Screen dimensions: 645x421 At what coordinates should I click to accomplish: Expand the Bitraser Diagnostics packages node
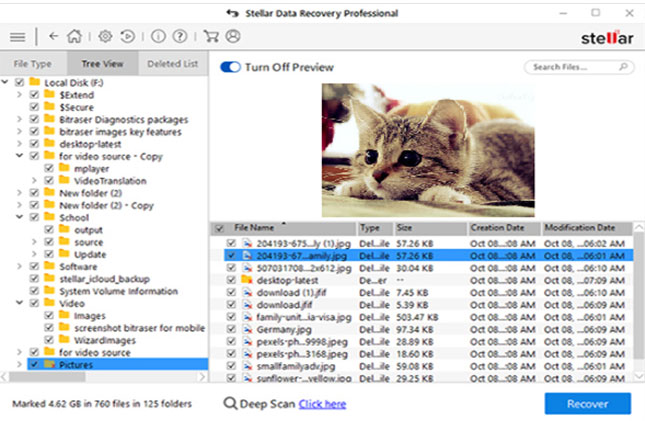pyautogui.click(x=19, y=119)
